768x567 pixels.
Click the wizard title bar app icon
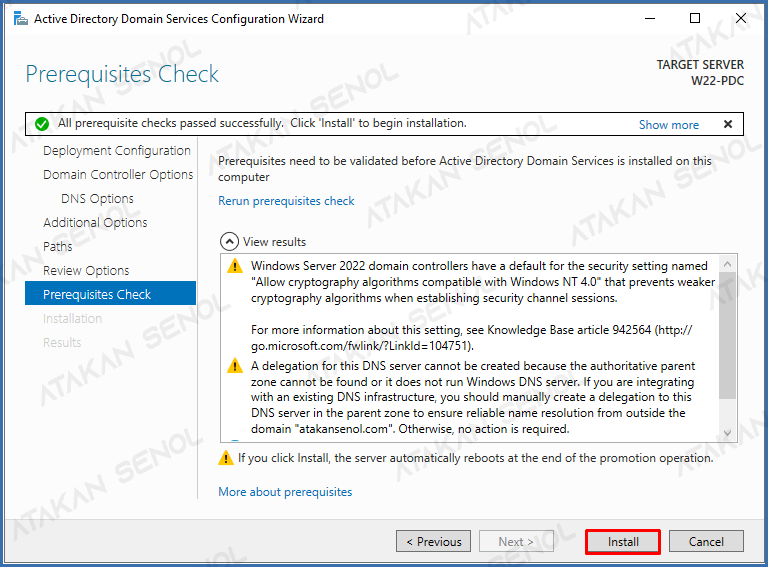click(x=21, y=19)
